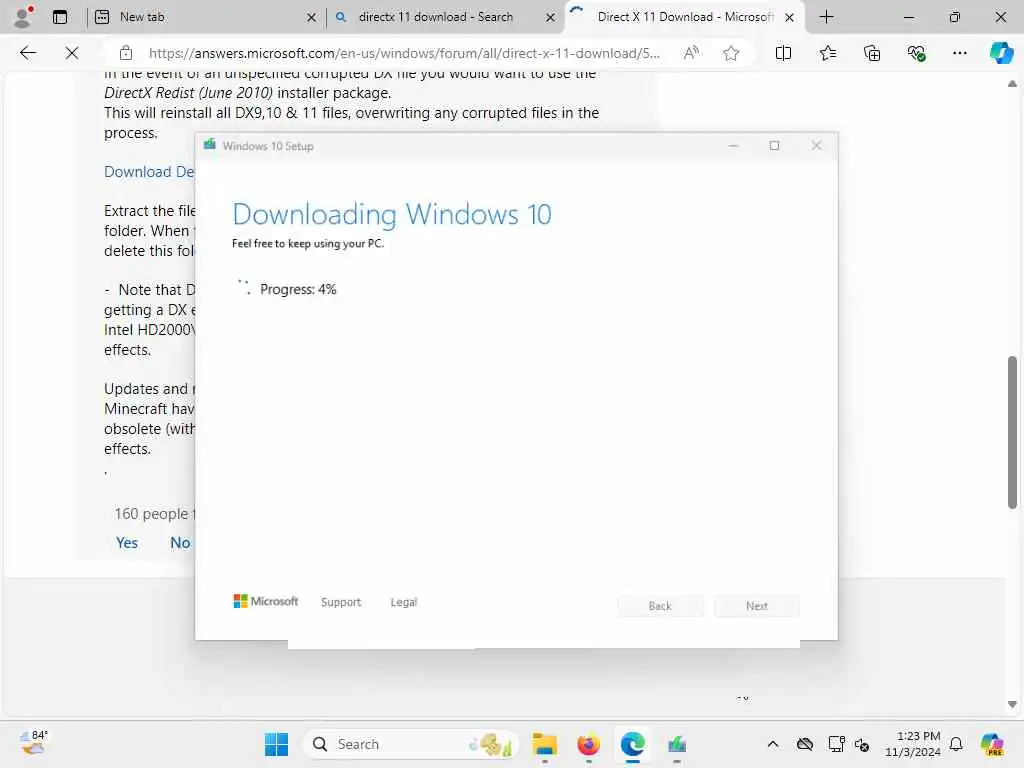Open Edge Settings and more menu
This screenshot has height=768, width=1024.
[x=959, y=53]
